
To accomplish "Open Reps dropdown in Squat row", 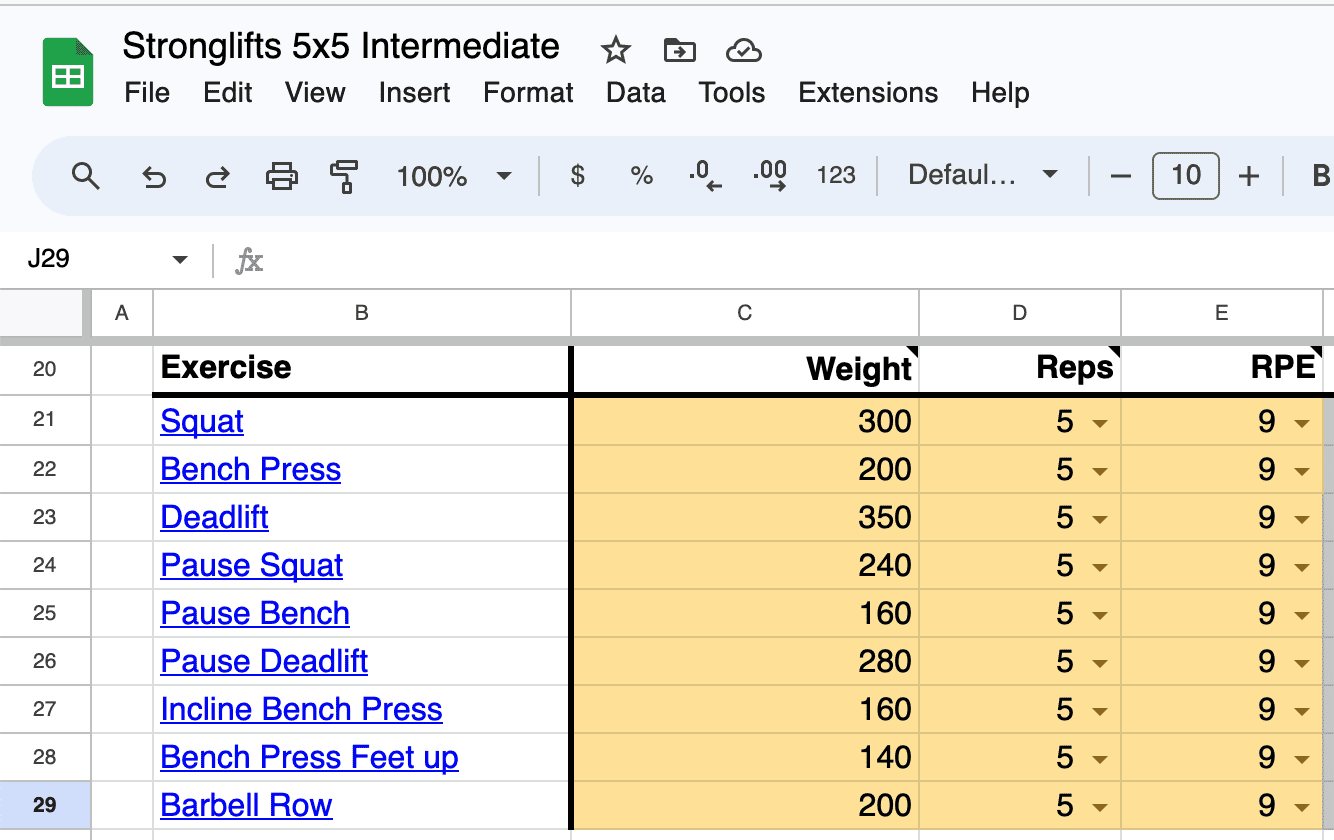I will tap(1100, 424).
